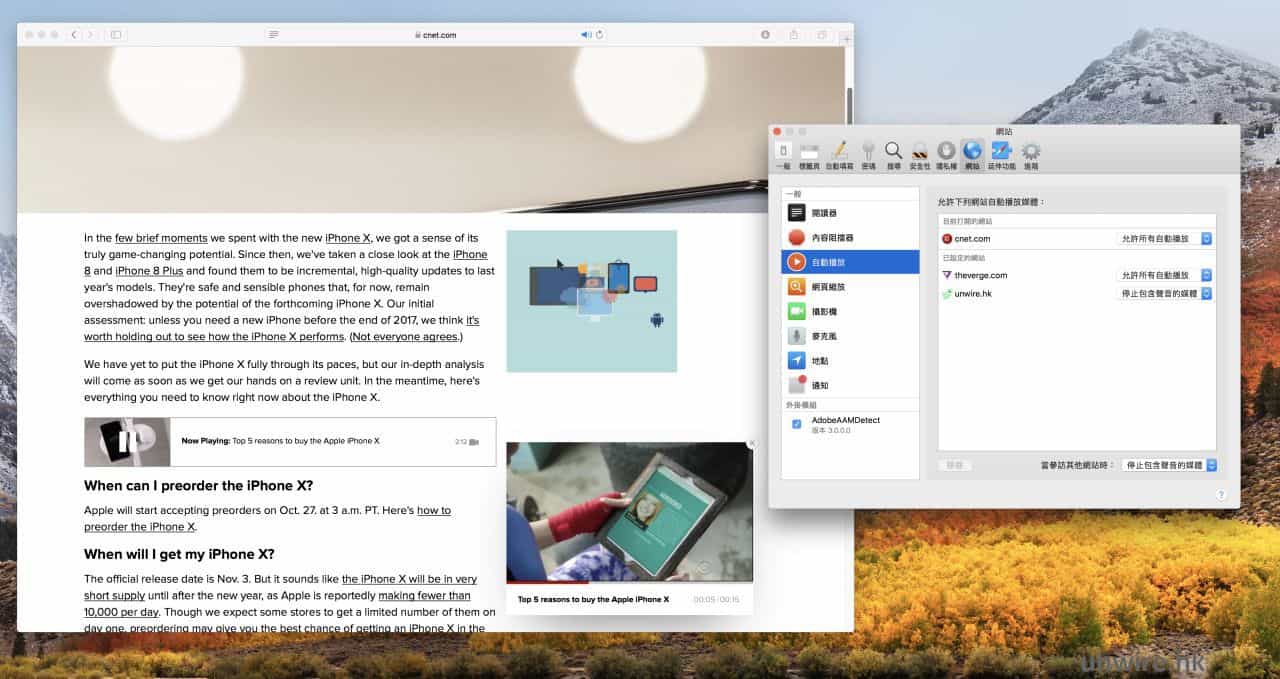The image size is (1280, 679).
Task: Open the auto-play dropdown for cnet.com
Action: pyautogui.click(x=1164, y=239)
